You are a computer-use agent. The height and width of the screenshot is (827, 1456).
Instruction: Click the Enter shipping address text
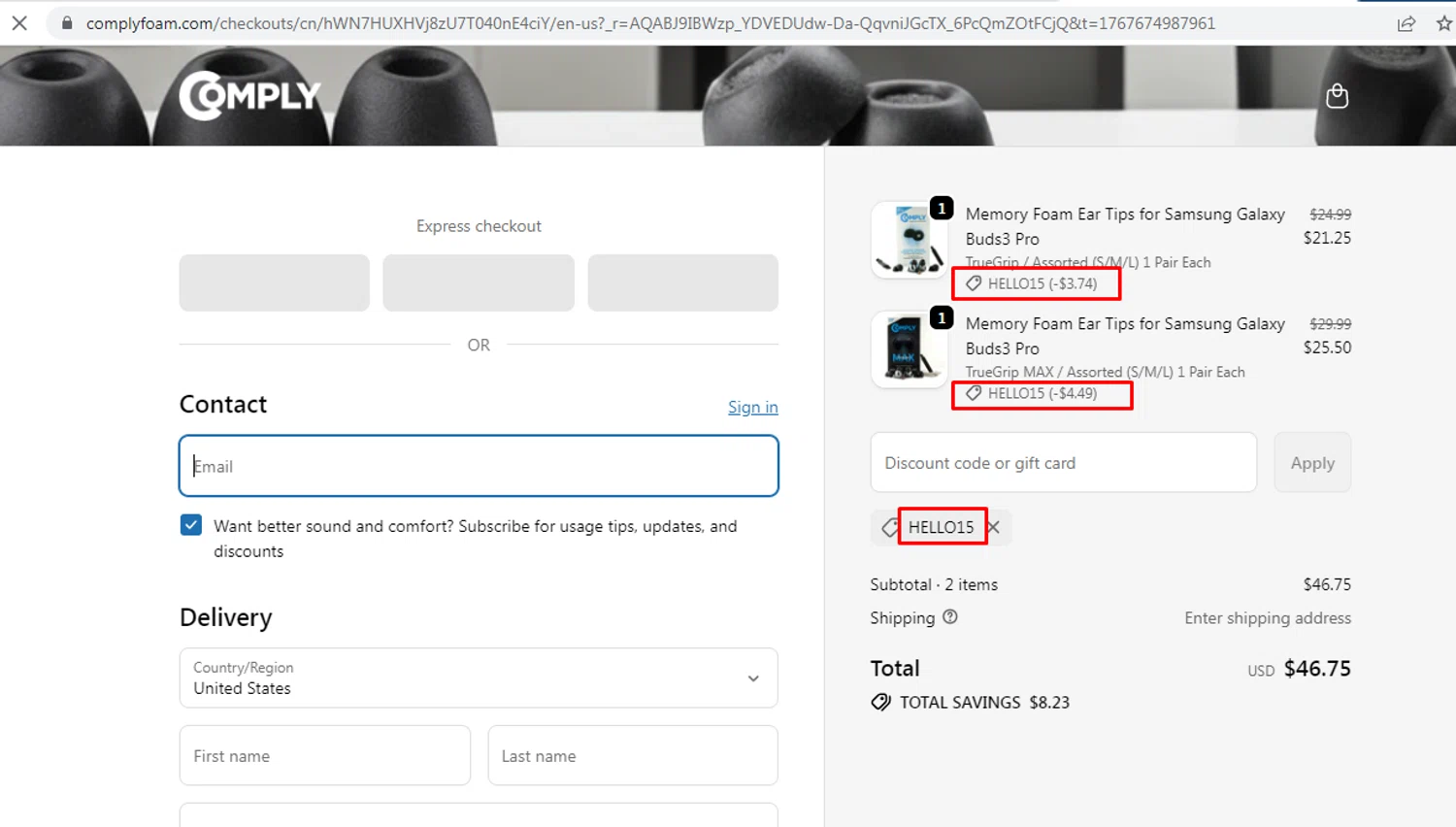pos(1268,617)
